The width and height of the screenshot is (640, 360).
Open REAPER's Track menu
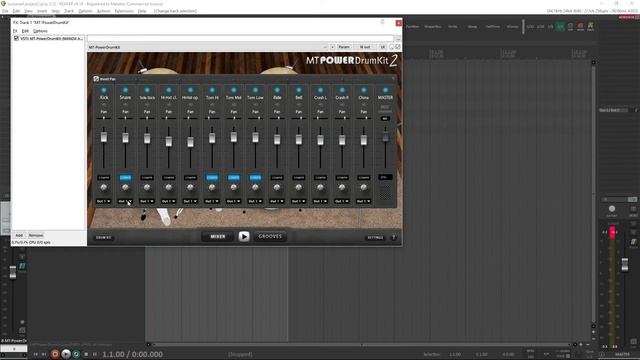(69, 11)
